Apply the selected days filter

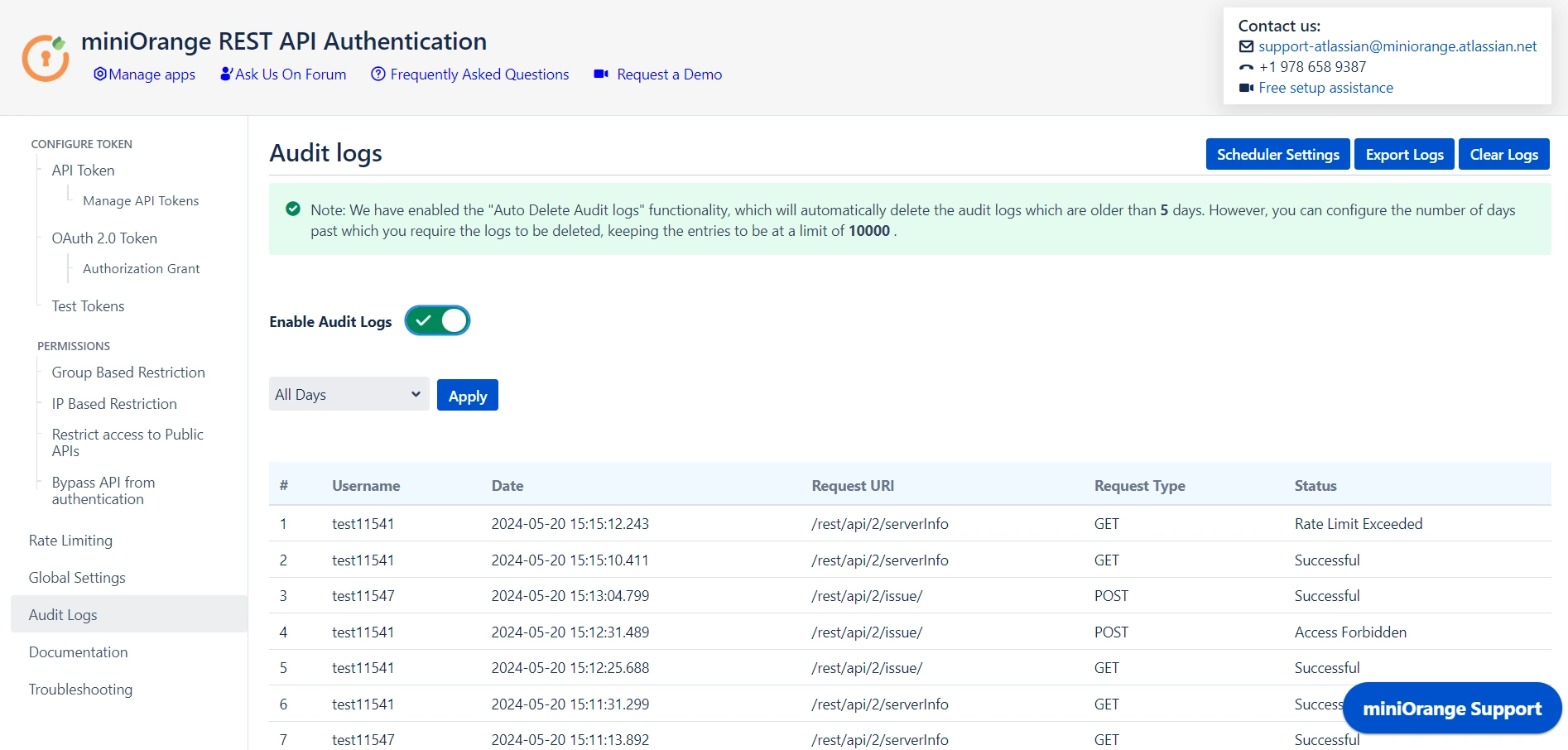click(468, 396)
